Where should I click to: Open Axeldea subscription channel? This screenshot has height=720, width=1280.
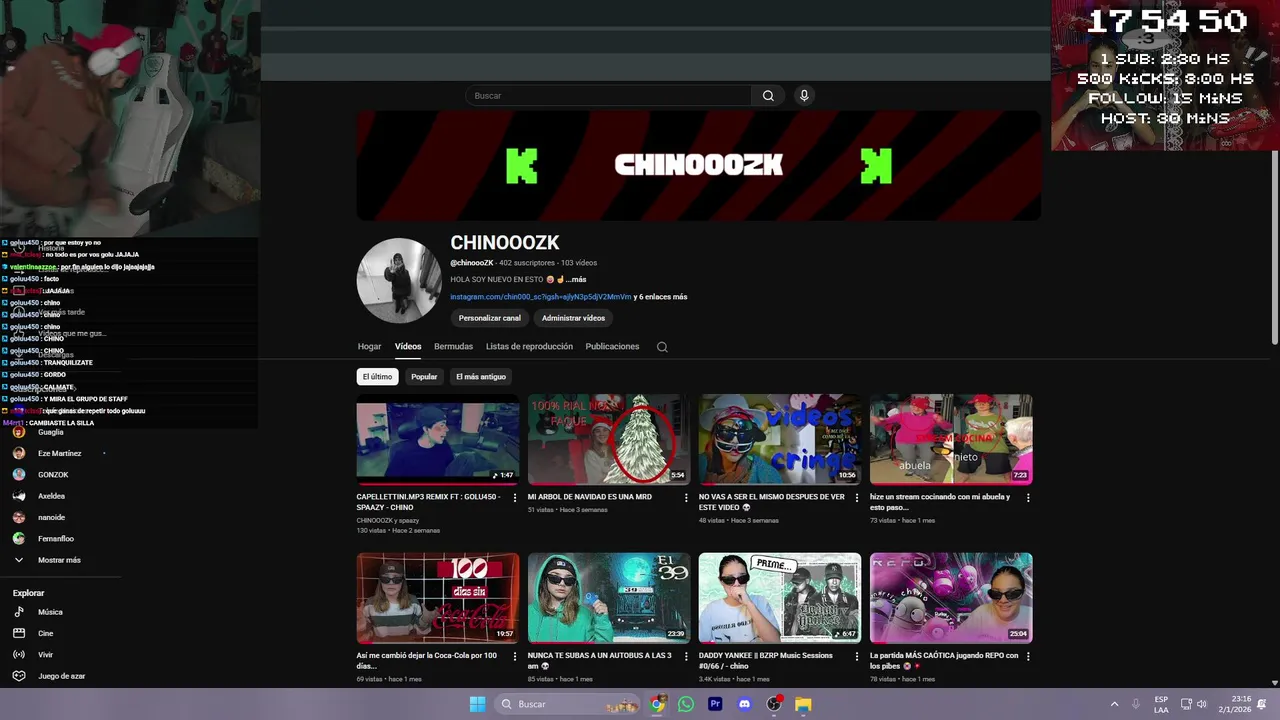pyautogui.click(x=51, y=496)
